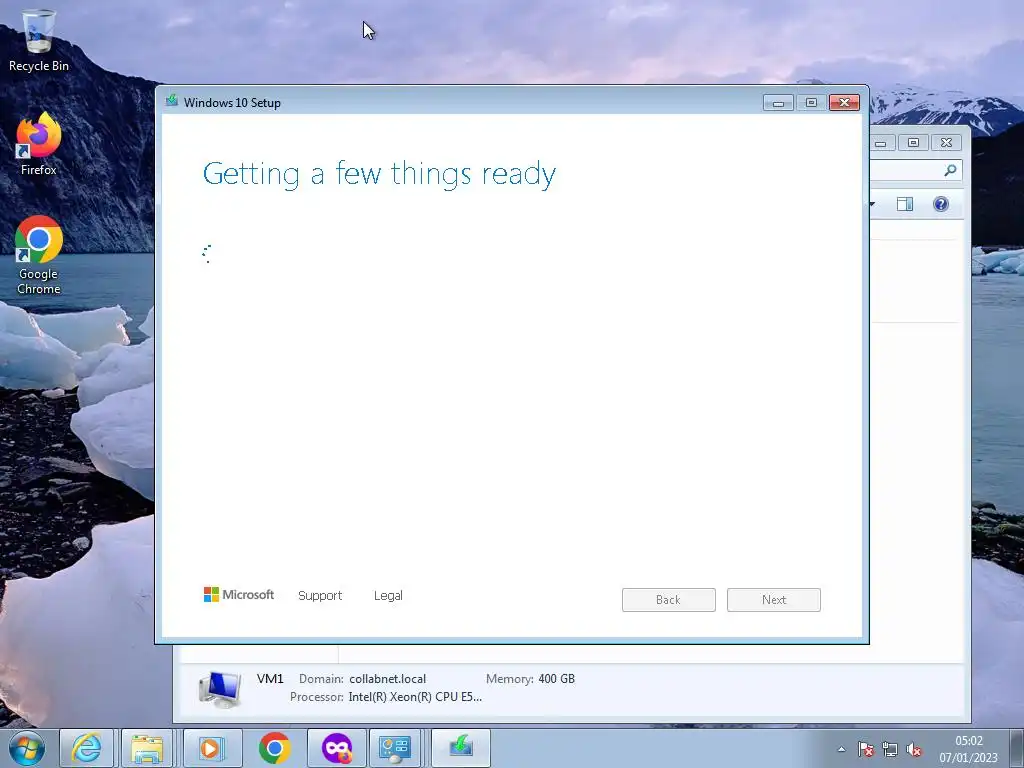The width and height of the screenshot is (1024, 768).
Task: Select the Firefox desktop shortcut
Action: tap(39, 144)
